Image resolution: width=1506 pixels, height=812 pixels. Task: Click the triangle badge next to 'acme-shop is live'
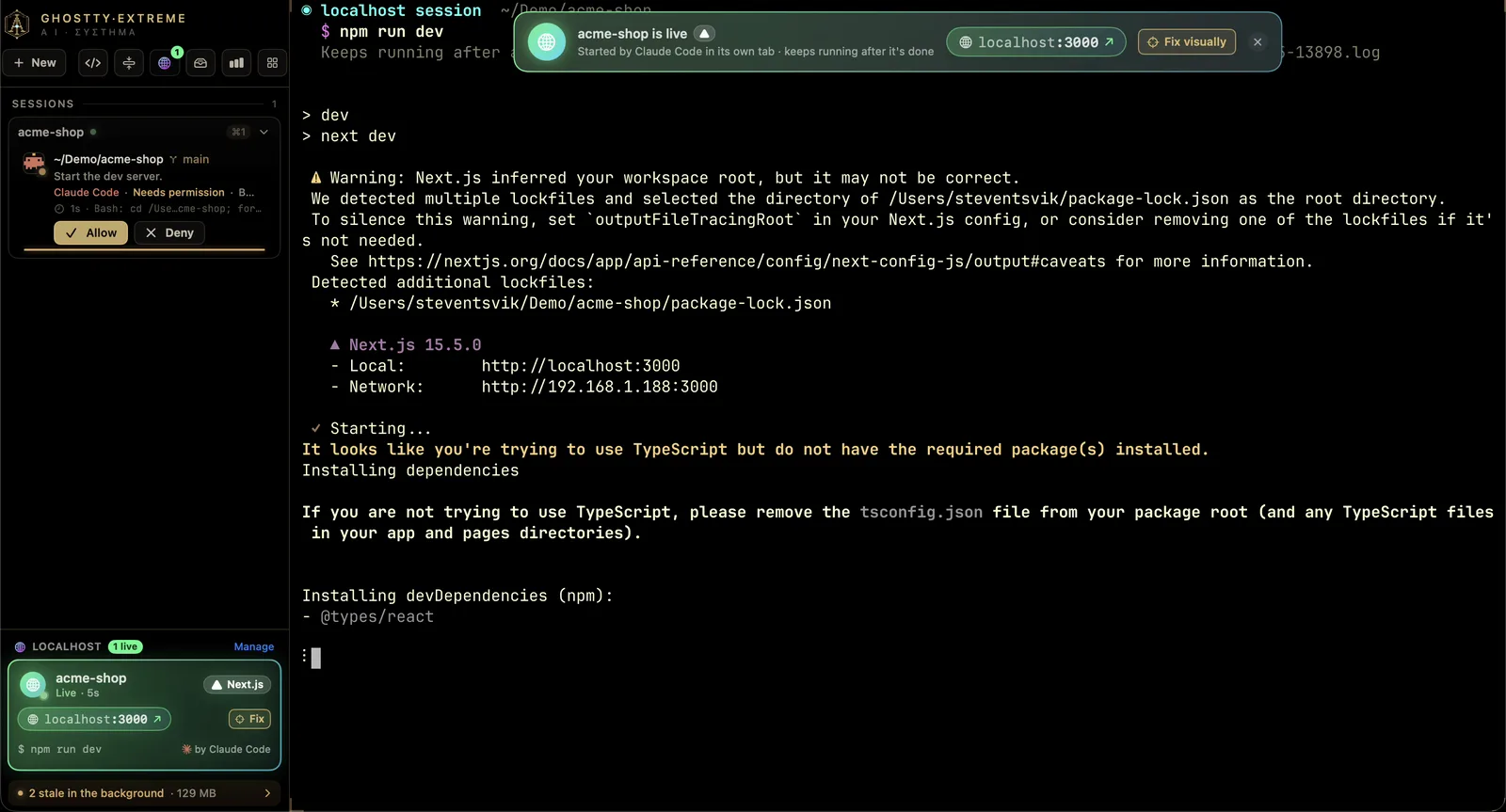tap(704, 34)
